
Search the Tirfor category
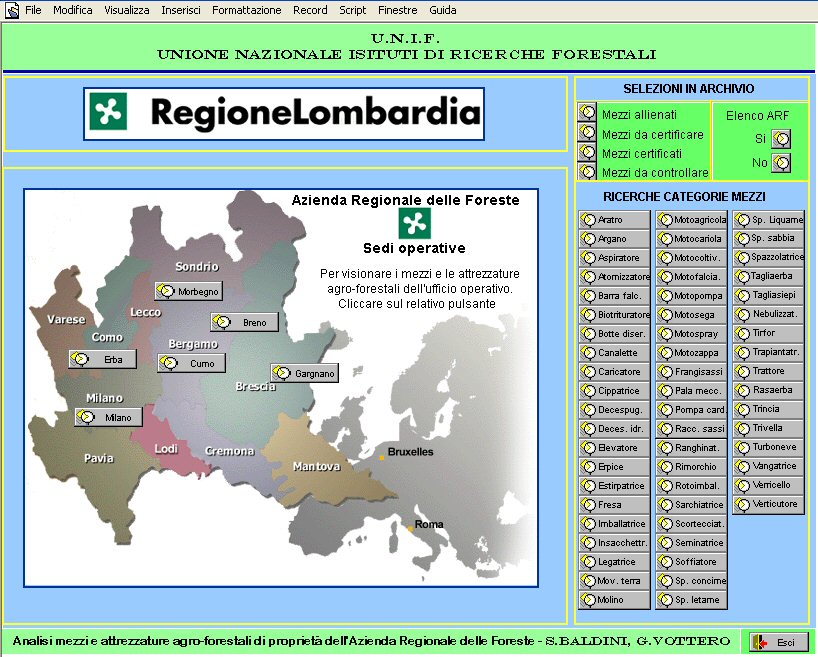(769, 333)
